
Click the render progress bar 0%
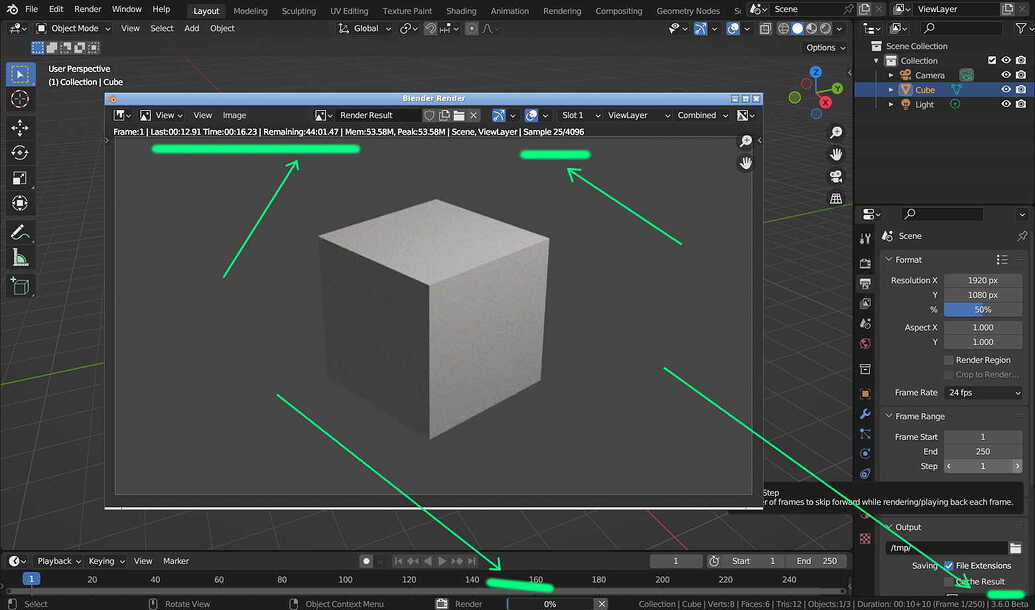[x=550, y=603]
